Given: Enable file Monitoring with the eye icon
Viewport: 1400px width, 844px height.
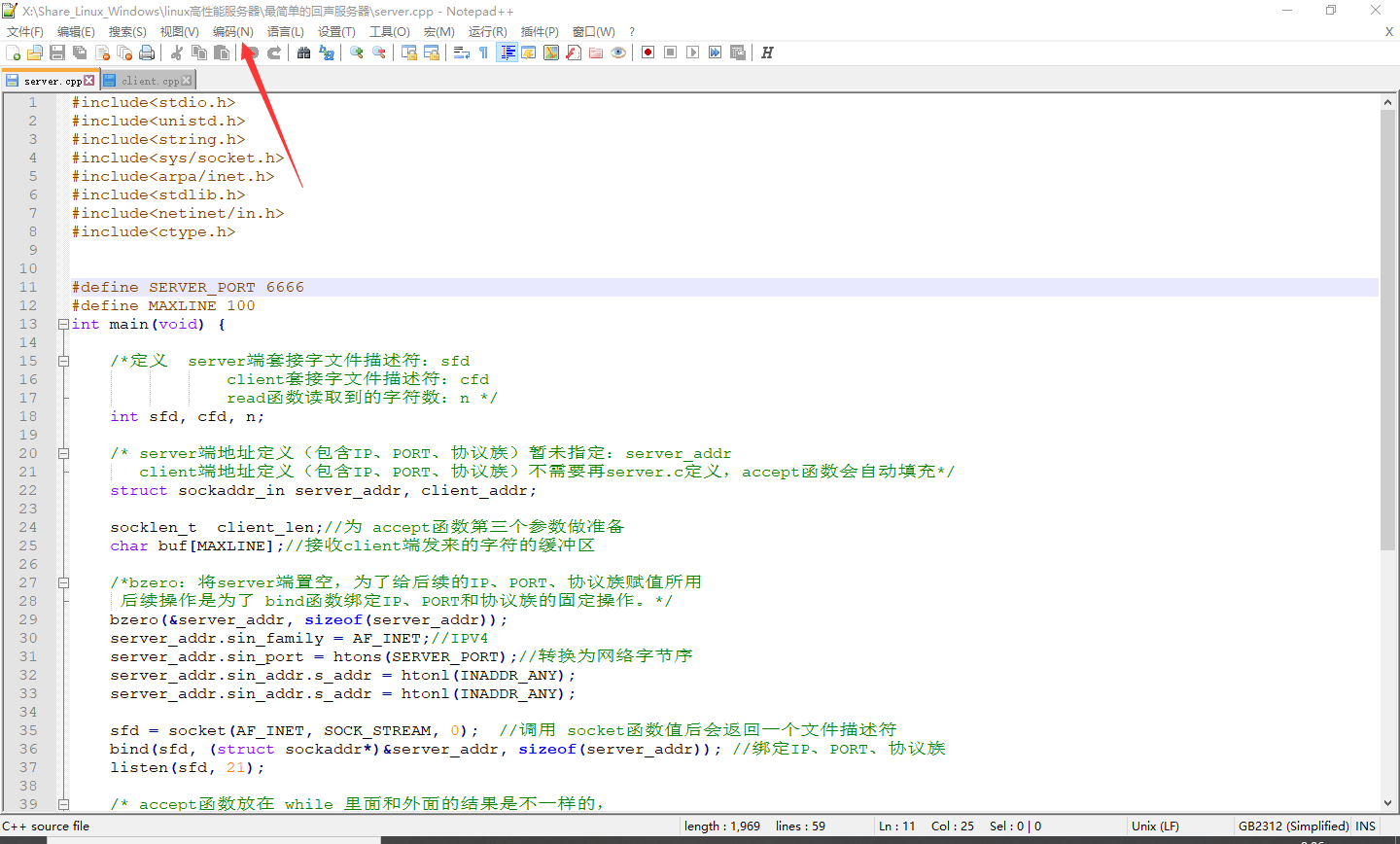Looking at the screenshot, I should click(618, 53).
